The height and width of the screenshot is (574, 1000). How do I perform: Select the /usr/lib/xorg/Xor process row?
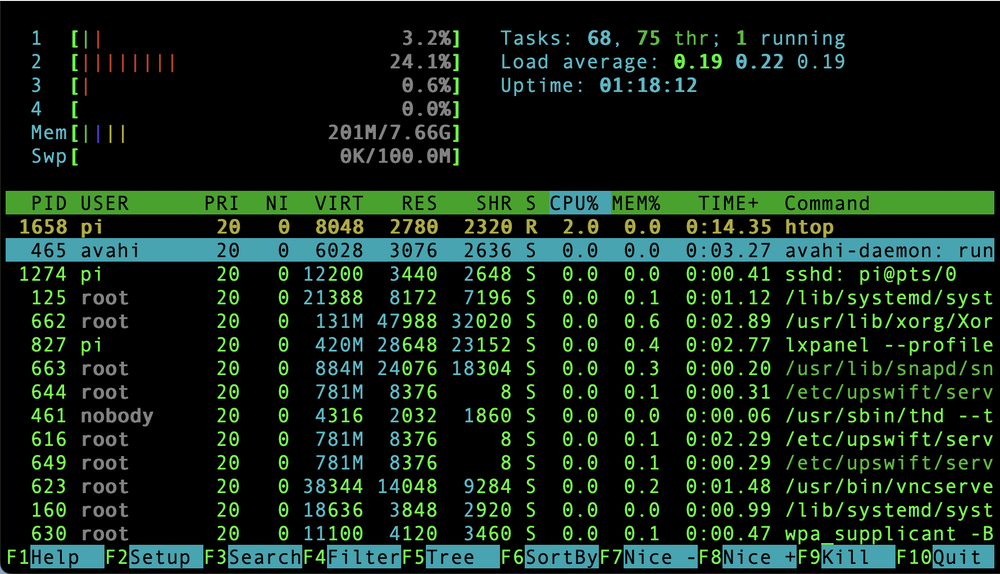tap(500, 321)
